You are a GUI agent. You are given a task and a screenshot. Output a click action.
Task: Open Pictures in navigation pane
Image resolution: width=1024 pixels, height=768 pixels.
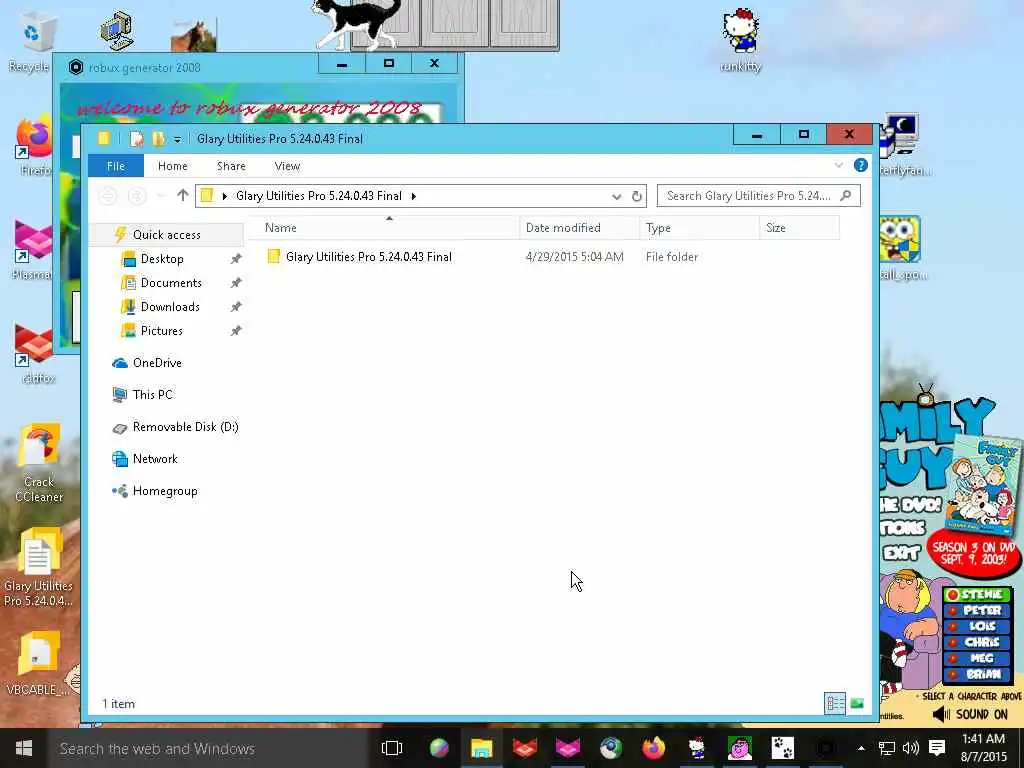[161, 331]
